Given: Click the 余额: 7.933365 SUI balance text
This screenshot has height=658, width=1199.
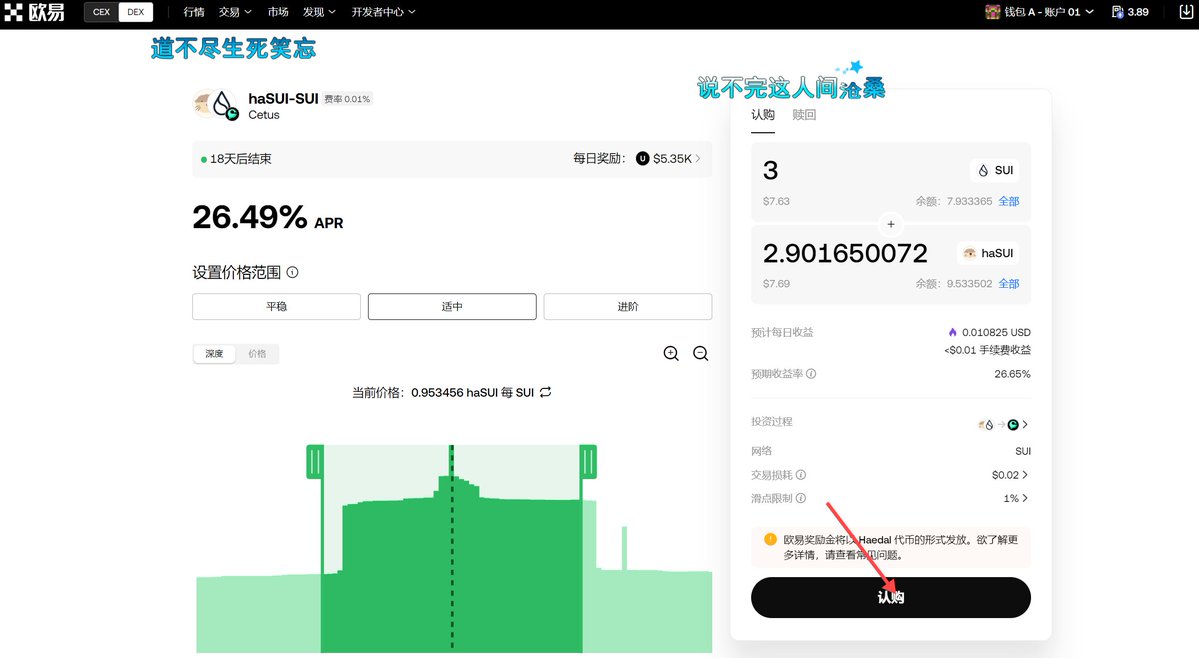Looking at the screenshot, I should (x=954, y=201).
